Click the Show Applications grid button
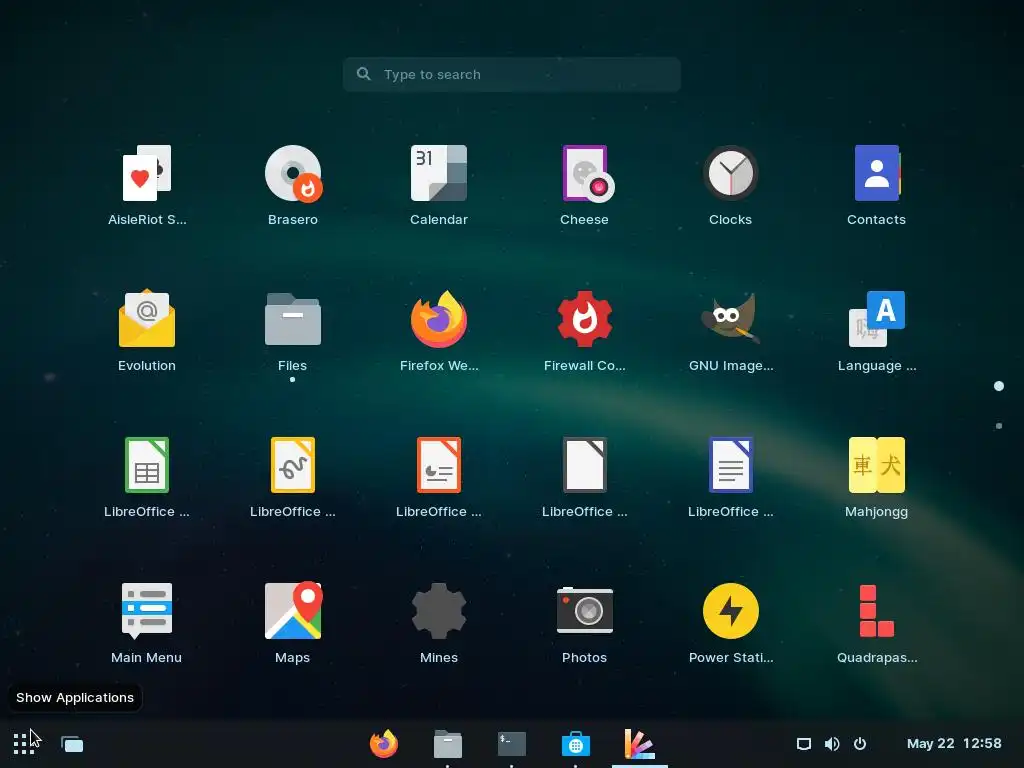Viewport: 1024px width, 768px height. tap(24, 744)
